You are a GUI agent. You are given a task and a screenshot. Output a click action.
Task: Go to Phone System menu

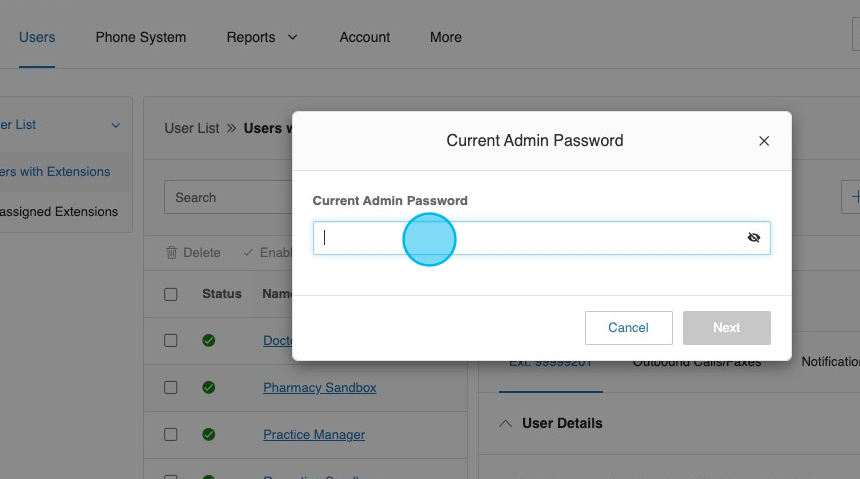141,37
